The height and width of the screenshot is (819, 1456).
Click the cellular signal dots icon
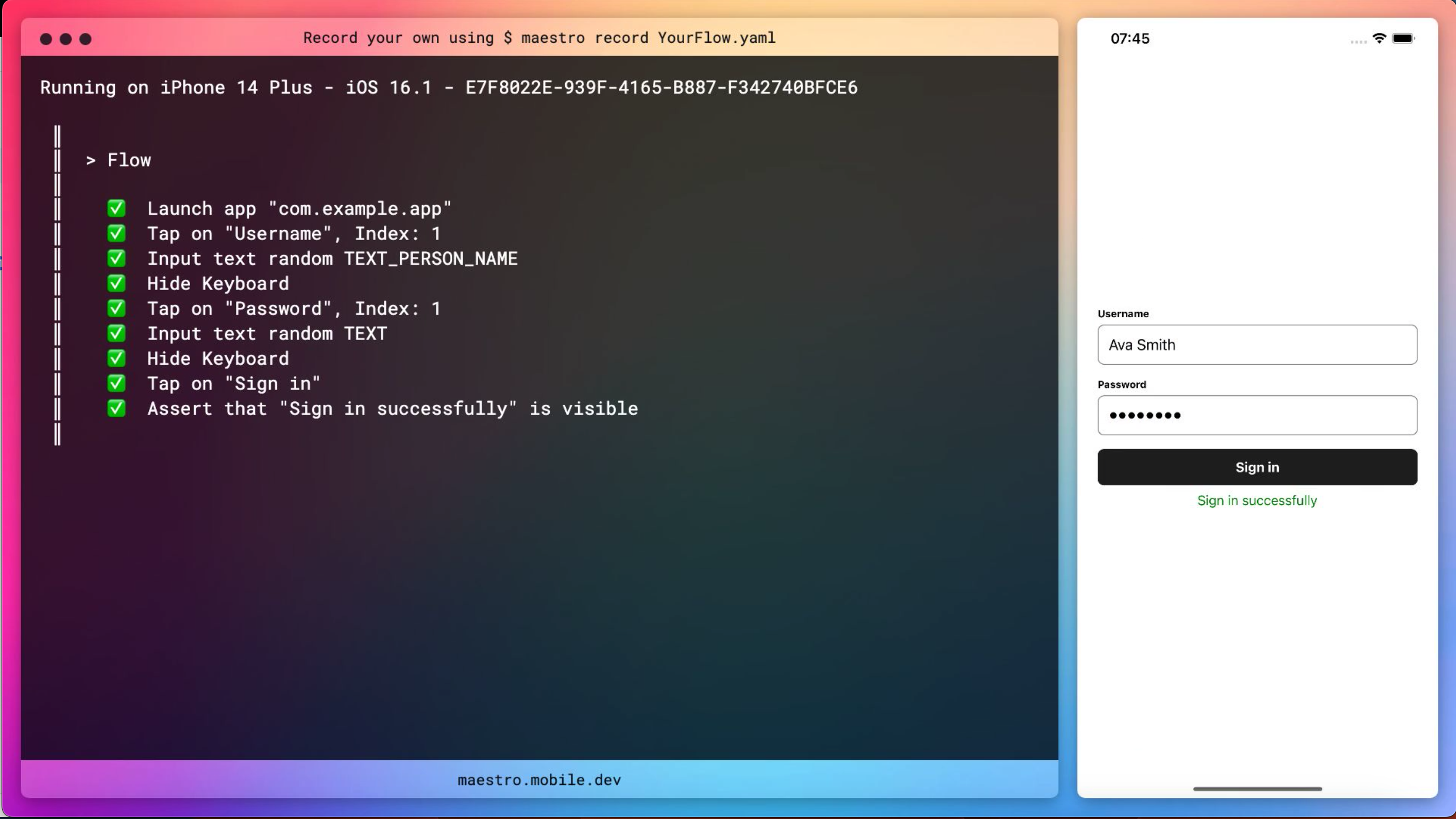pyautogui.click(x=1358, y=42)
